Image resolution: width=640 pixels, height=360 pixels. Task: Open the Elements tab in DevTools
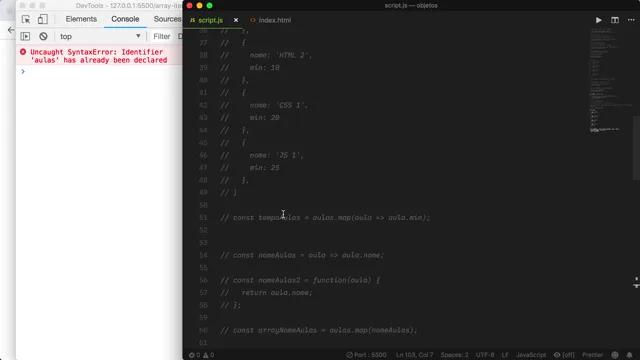(81, 19)
